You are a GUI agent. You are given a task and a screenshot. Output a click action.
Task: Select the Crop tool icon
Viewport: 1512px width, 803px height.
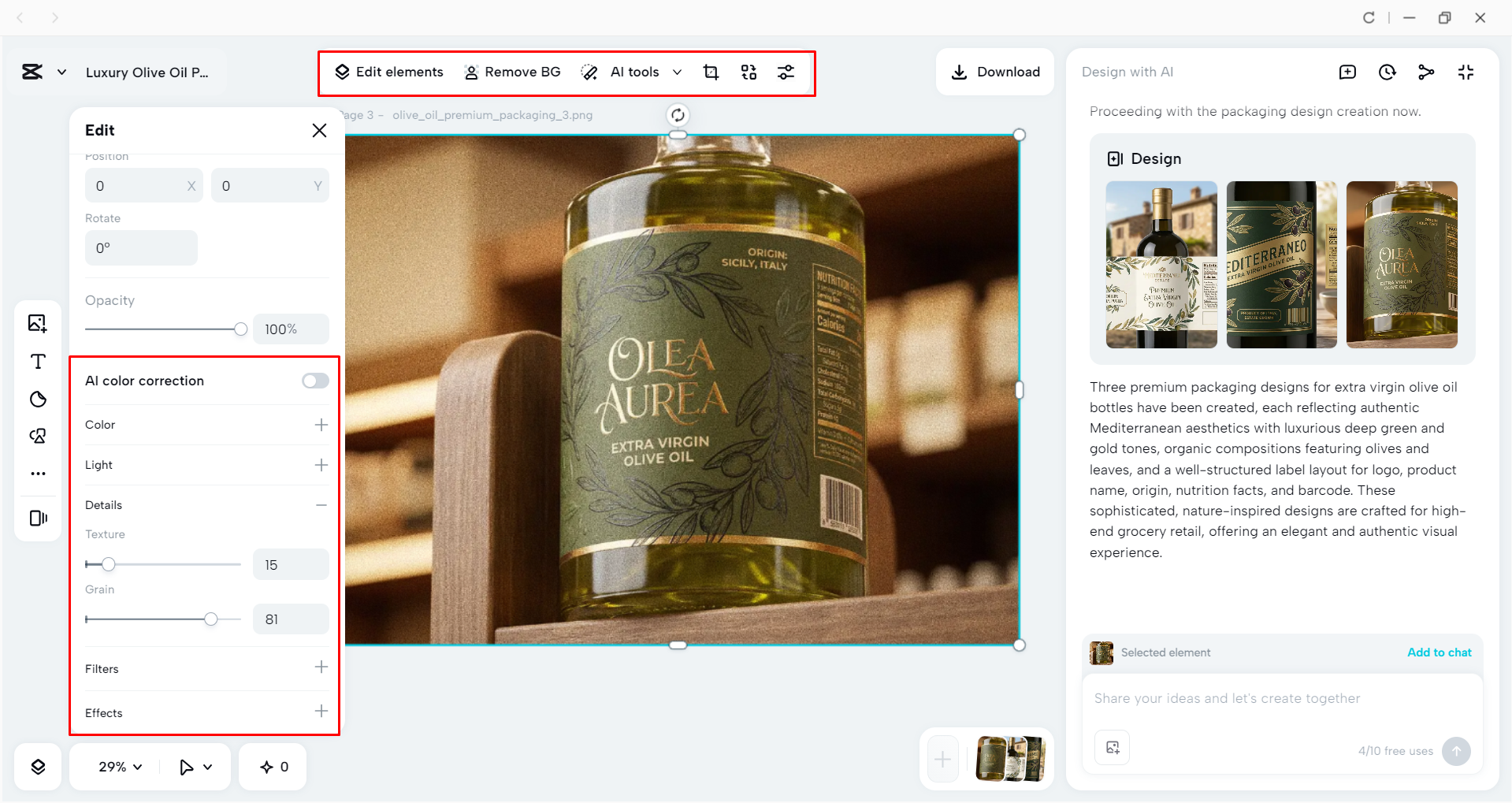pos(711,72)
